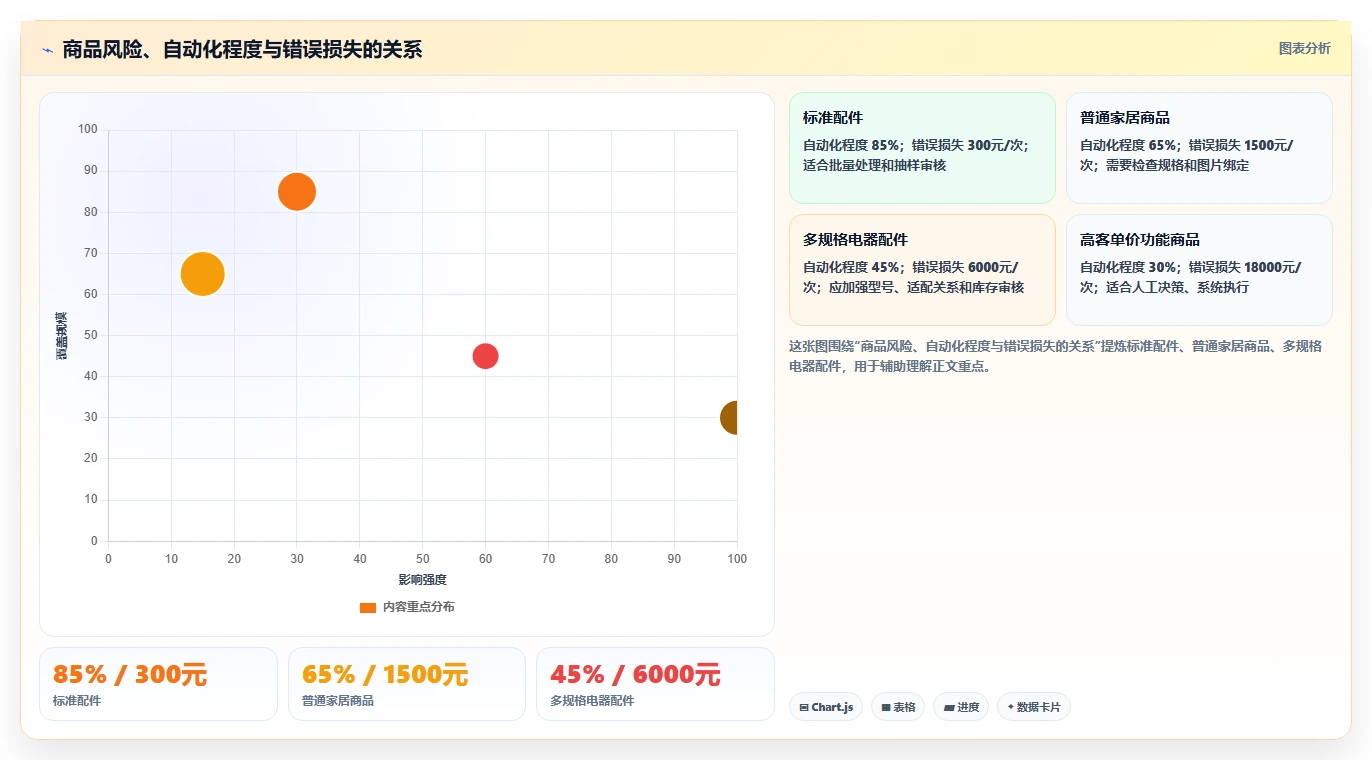Viewport: 1372px width, 760px height.
Task: Click the chart summary paragraph starting 这张图围绕
Action: pyautogui.click(x=1055, y=356)
